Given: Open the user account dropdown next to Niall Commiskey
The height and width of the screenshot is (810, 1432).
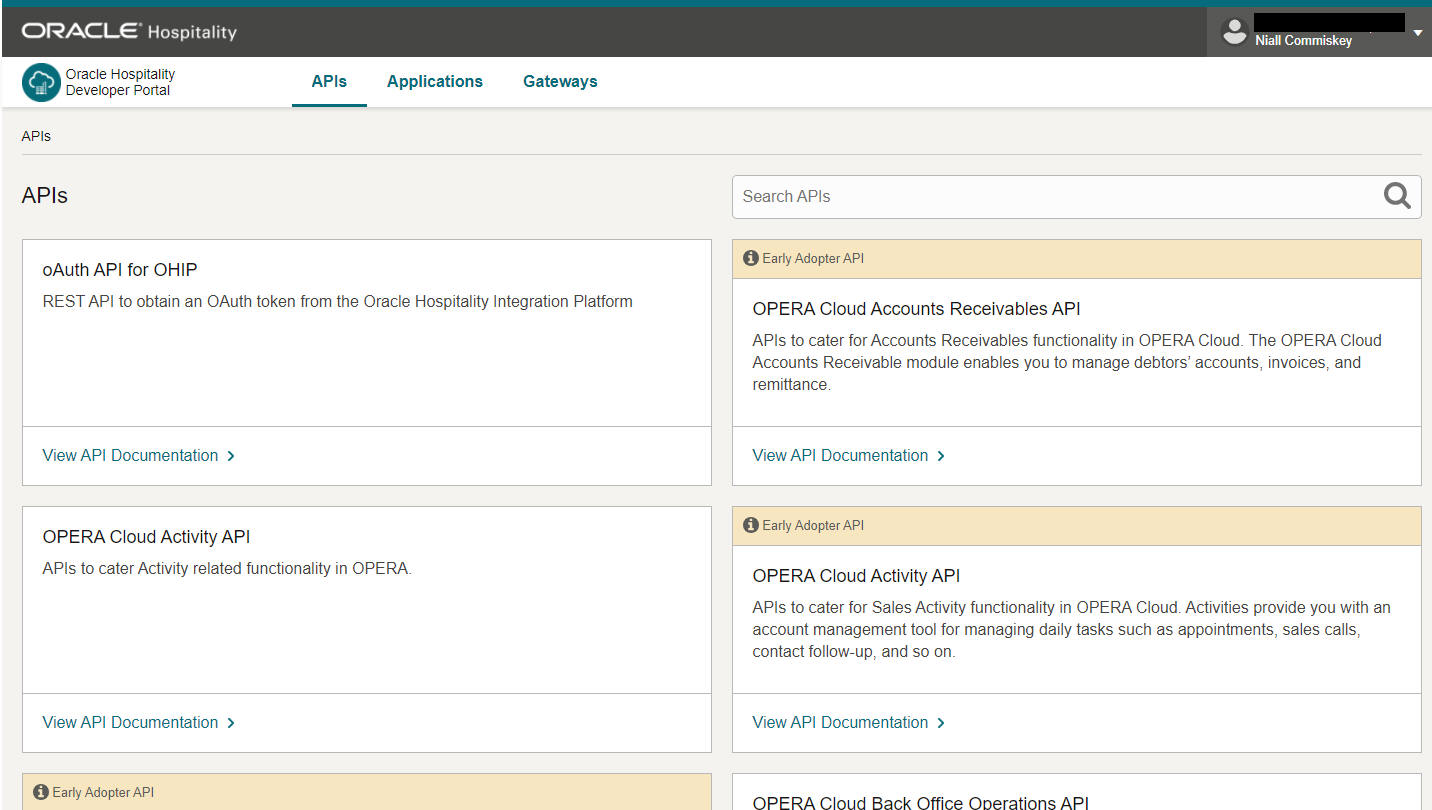Looking at the screenshot, I should click(x=1418, y=31).
